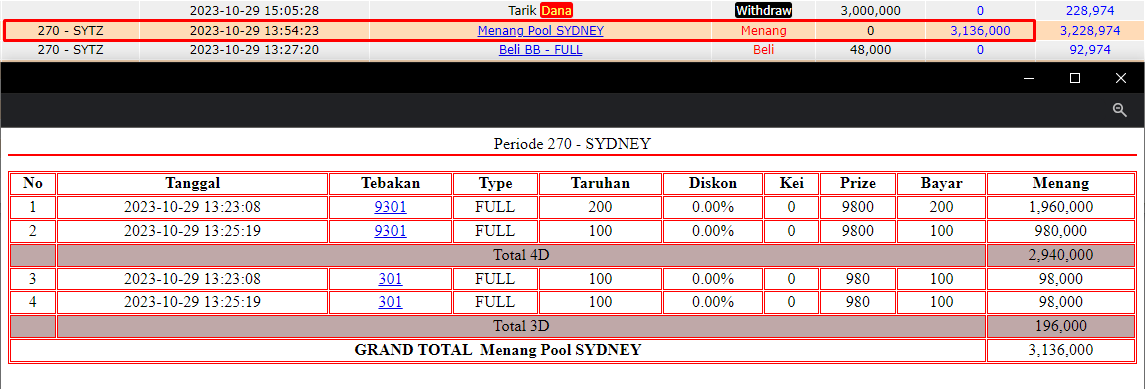Click the 196,000 total cell
1145x389 pixels.
tap(1061, 326)
